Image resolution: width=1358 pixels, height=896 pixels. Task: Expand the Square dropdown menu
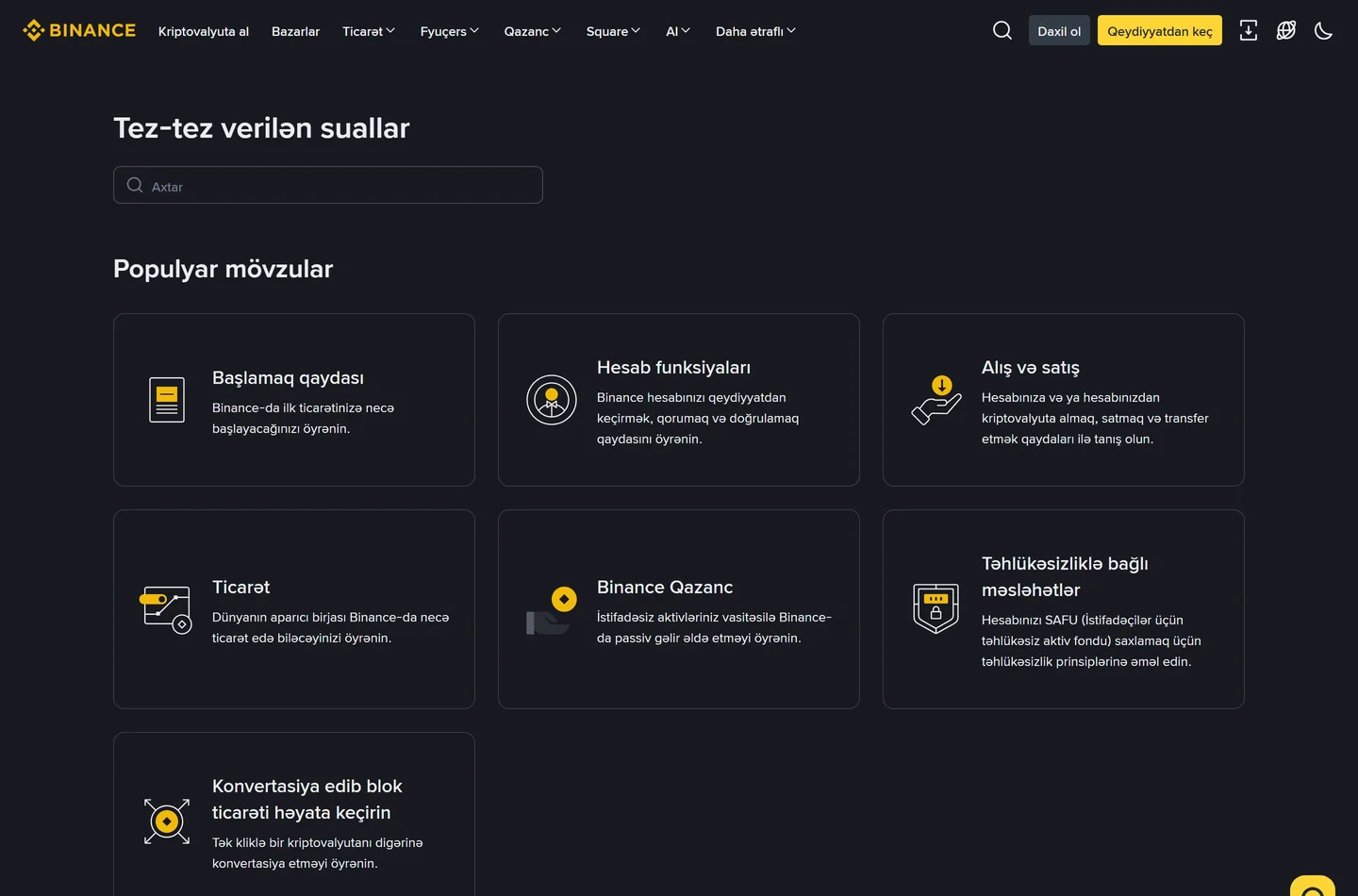(x=613, y=31)
